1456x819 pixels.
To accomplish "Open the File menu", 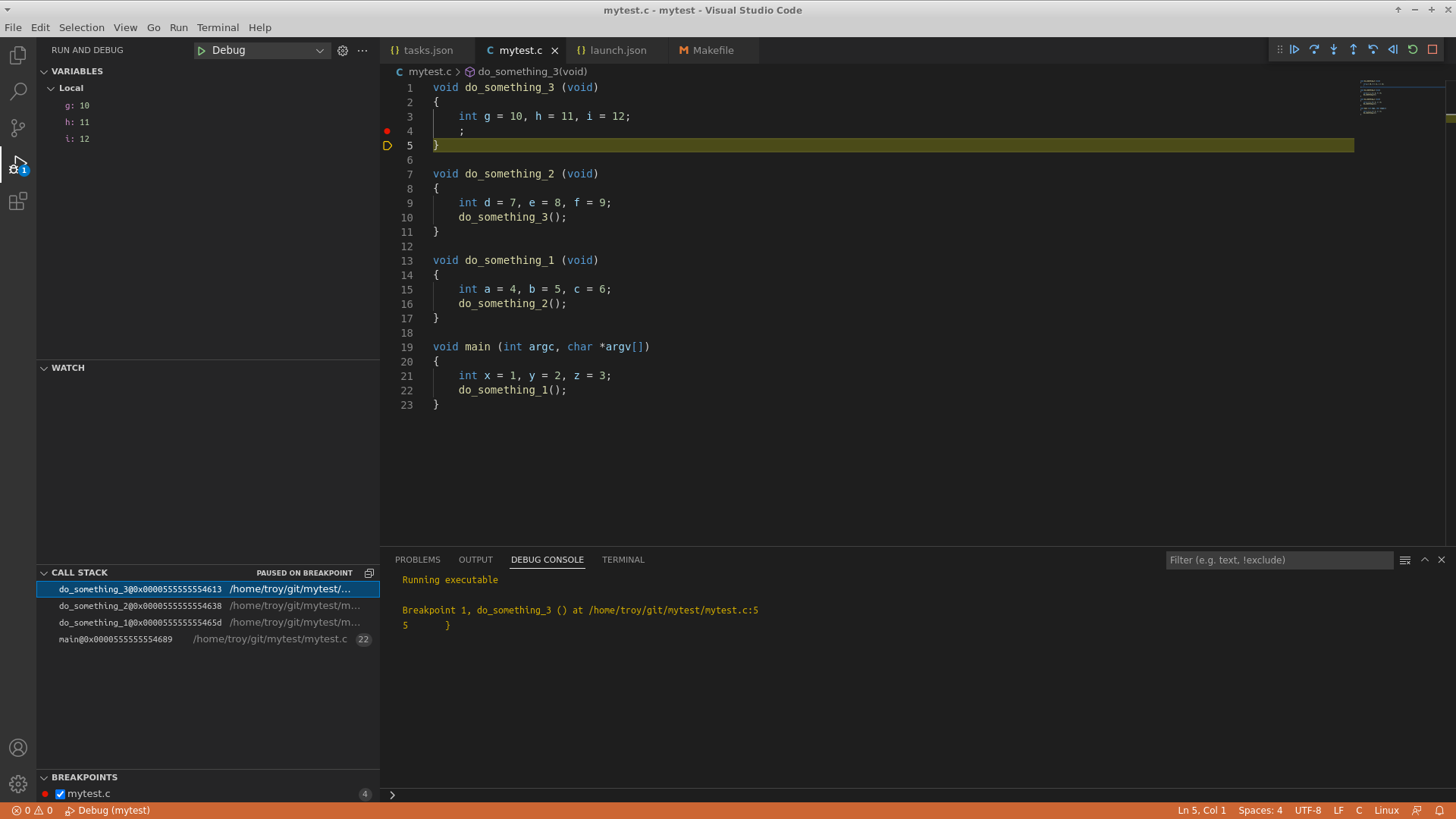I will pos(13,27).
